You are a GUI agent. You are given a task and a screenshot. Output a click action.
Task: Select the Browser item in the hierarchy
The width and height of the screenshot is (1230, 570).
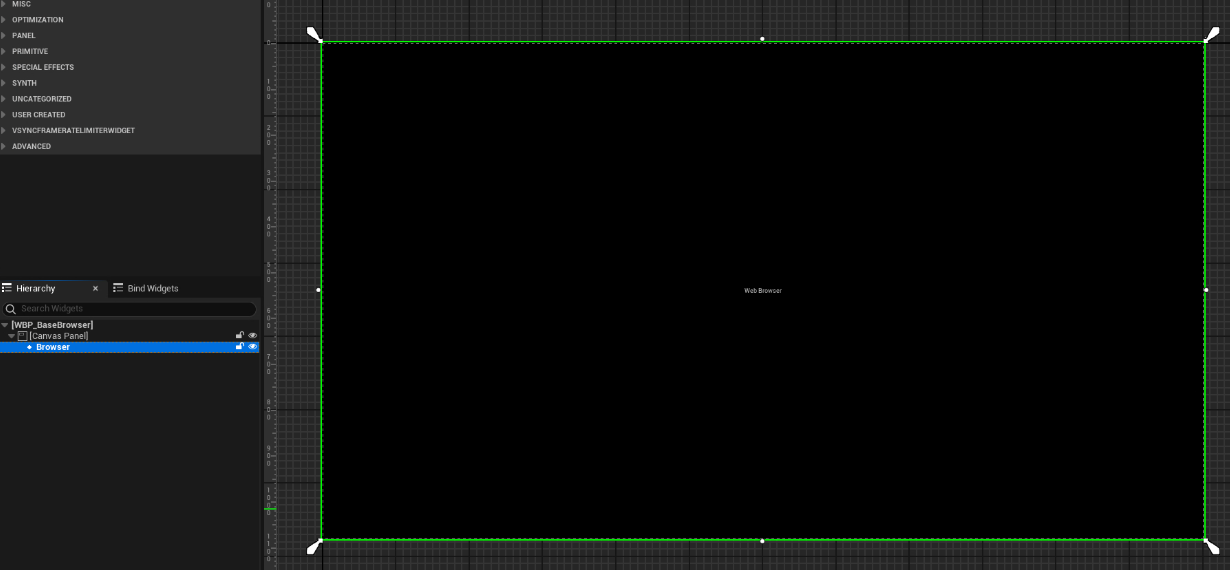(53, 347)
